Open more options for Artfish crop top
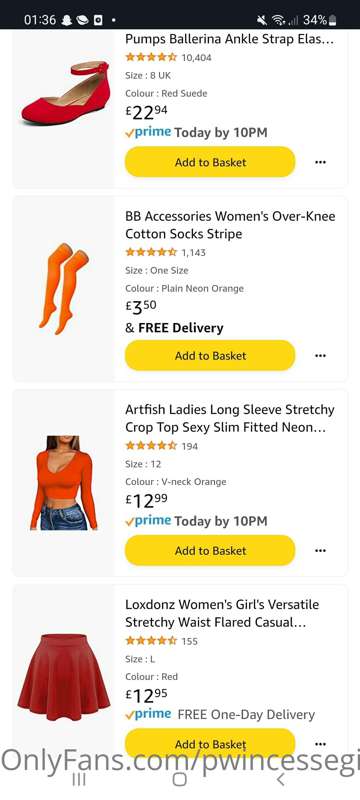360x800 pixels. click(x=320, y=551)
